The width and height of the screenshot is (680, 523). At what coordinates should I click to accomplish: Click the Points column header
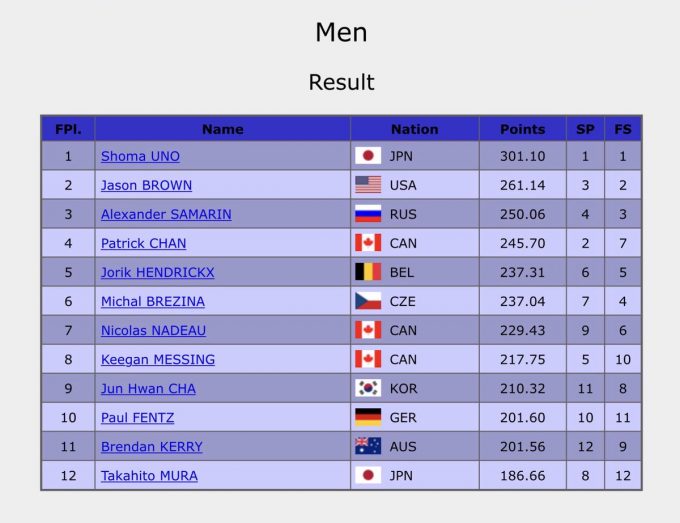coord(522,129)
